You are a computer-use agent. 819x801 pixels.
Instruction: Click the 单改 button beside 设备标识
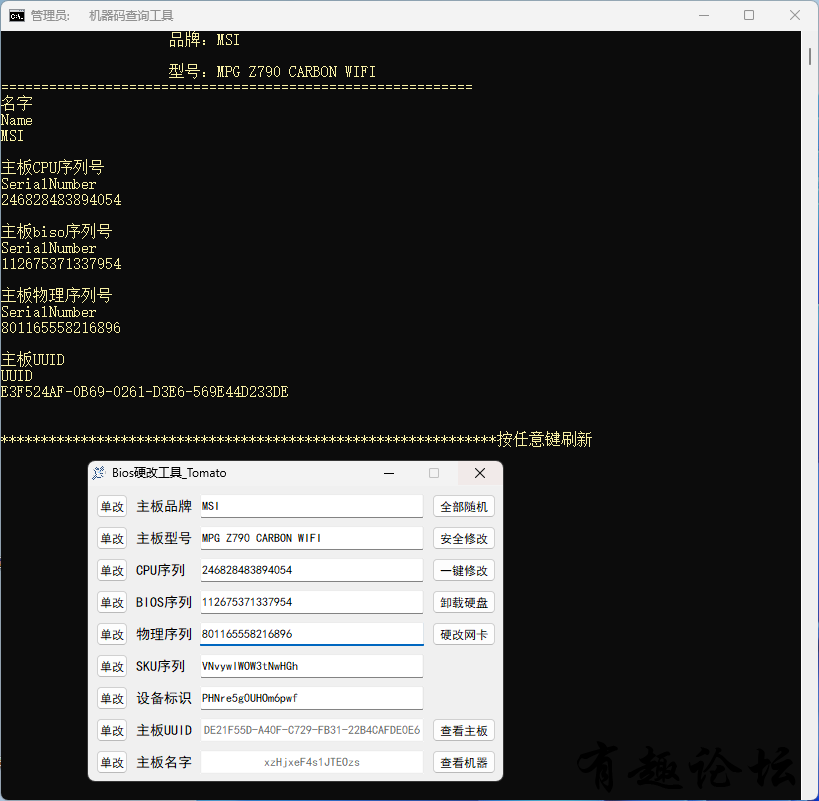[x=112, y=698]
